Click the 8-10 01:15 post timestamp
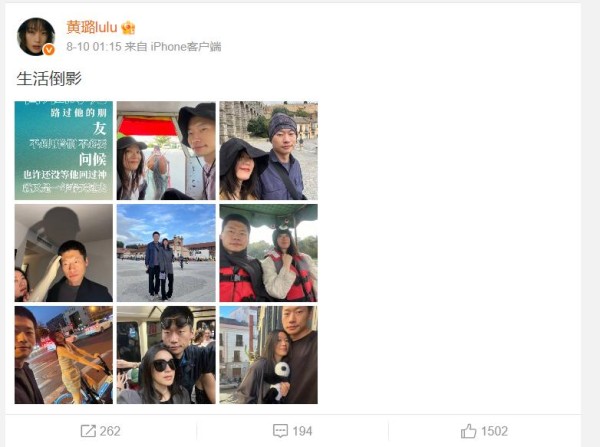Image resolution: width=600 pixels, height=447 pixels. click(93, 47)
